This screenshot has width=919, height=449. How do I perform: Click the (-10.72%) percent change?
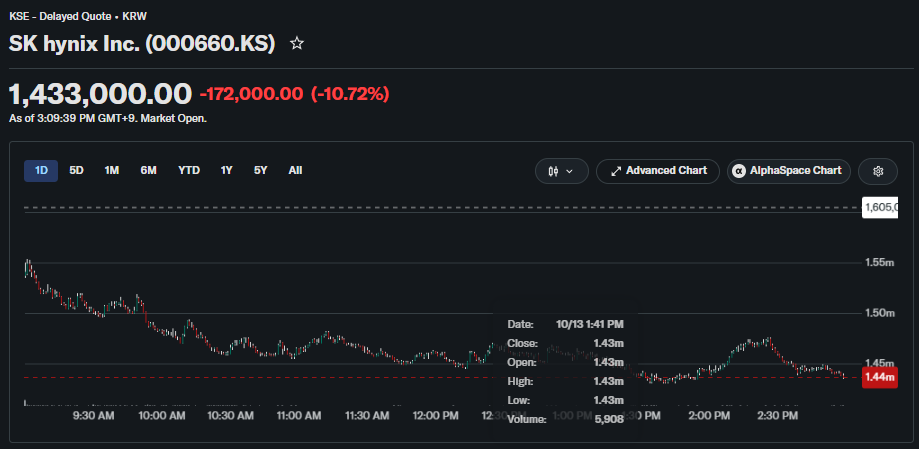tap(350, 94)
